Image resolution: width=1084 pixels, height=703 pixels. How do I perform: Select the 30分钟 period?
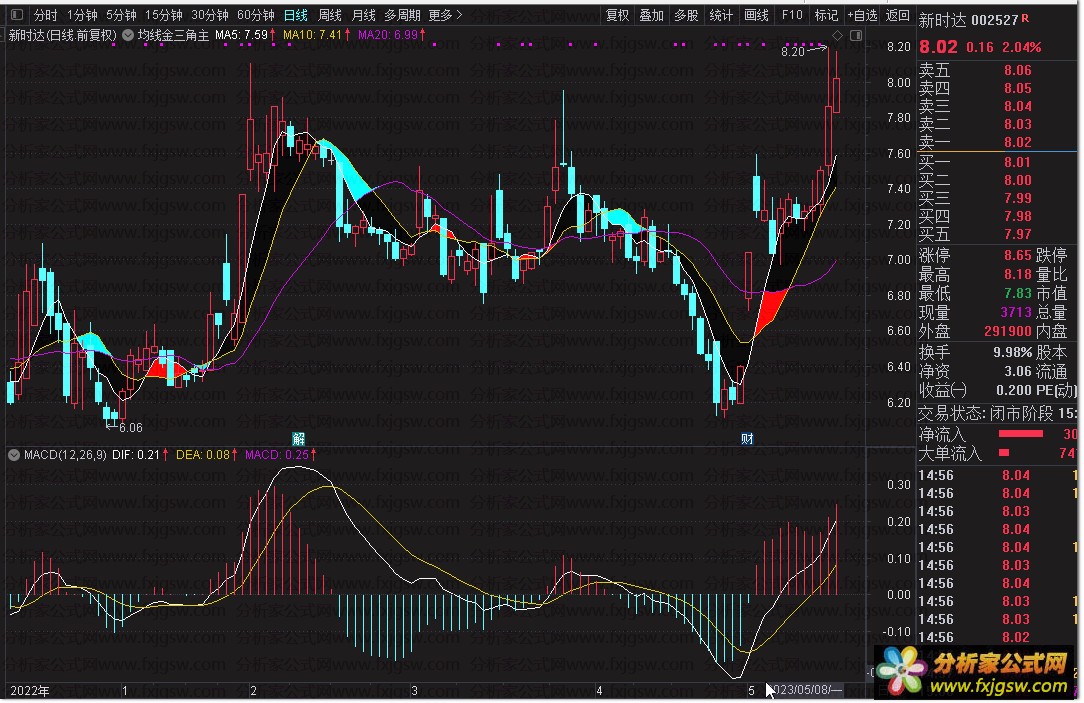[209, 15]
